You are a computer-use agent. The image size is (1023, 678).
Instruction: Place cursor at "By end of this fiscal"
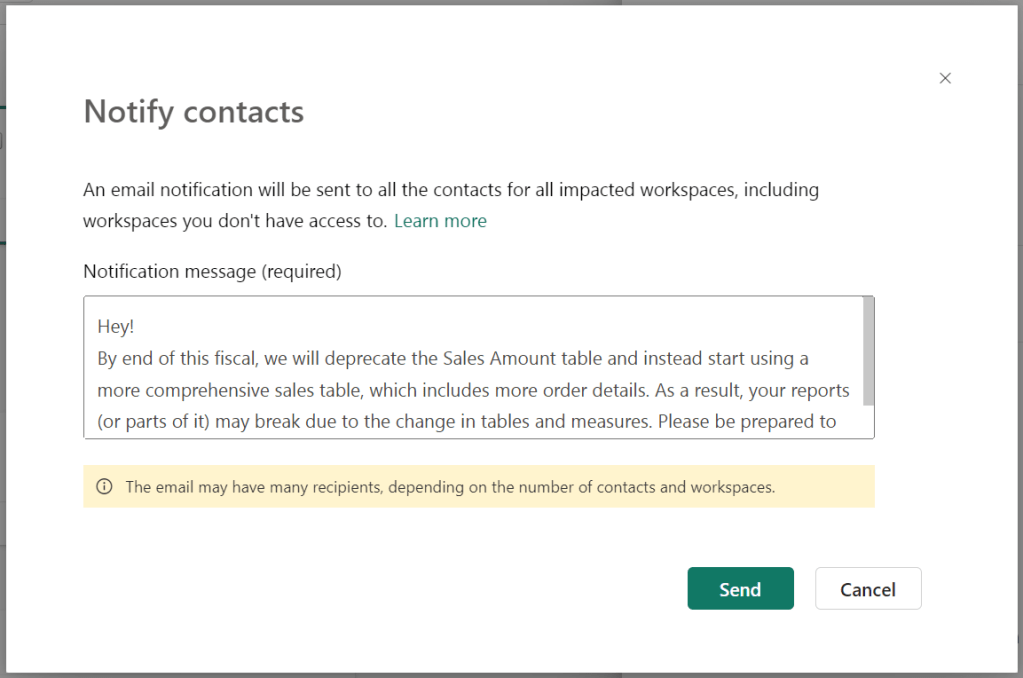pos(178,358)
